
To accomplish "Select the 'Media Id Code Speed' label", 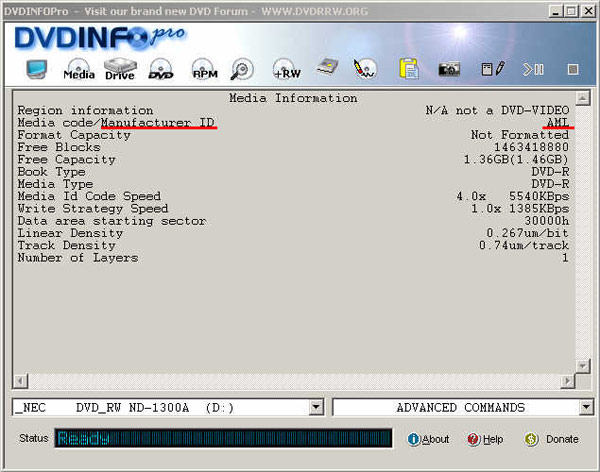I will click(89, 196).
